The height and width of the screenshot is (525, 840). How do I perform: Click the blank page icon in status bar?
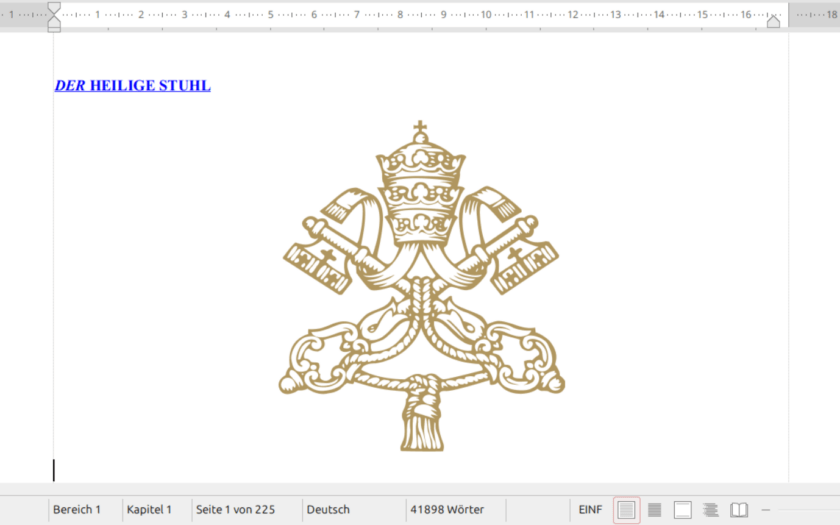682,509
